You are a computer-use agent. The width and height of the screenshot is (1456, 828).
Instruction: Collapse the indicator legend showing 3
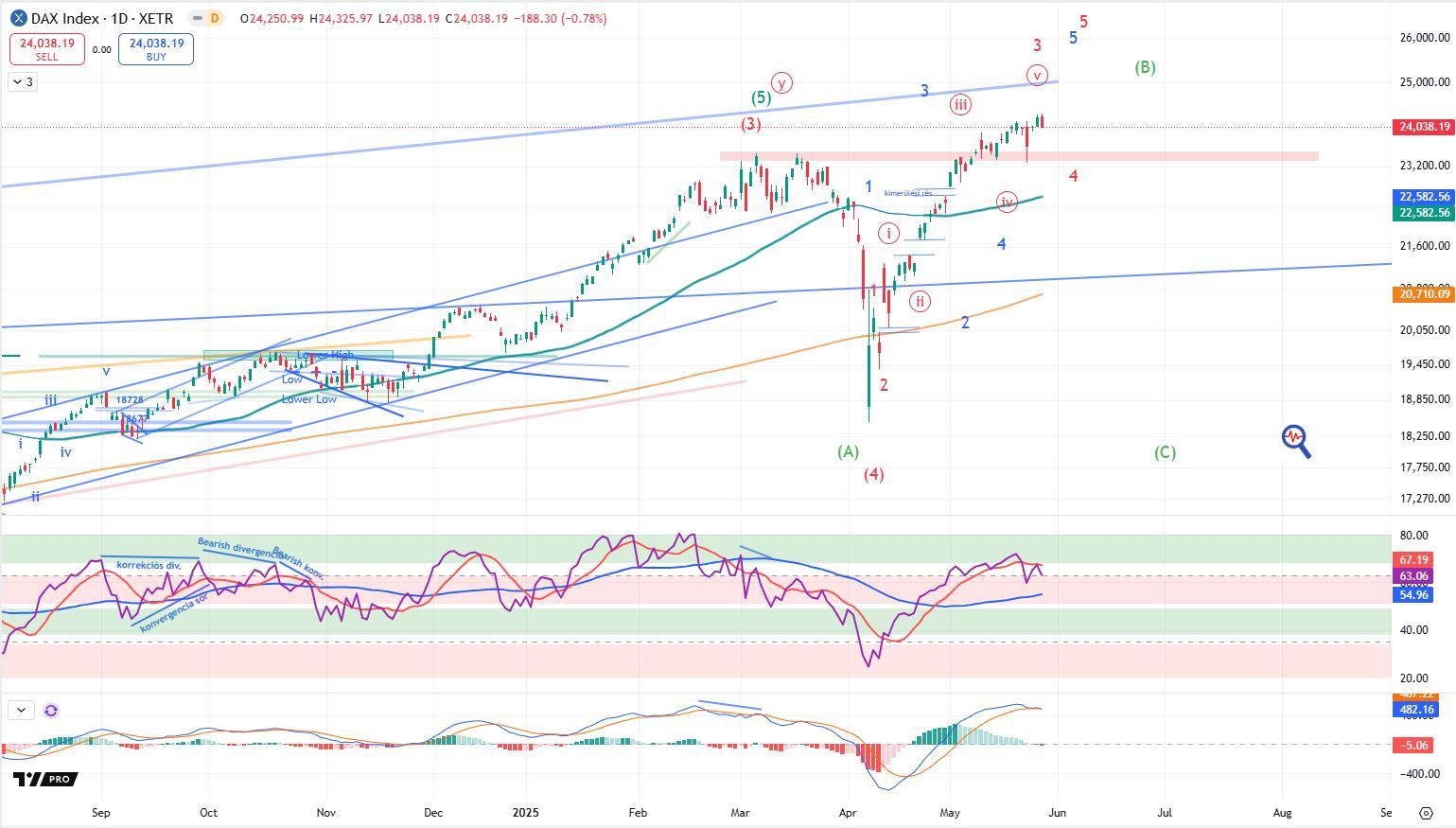23,82
